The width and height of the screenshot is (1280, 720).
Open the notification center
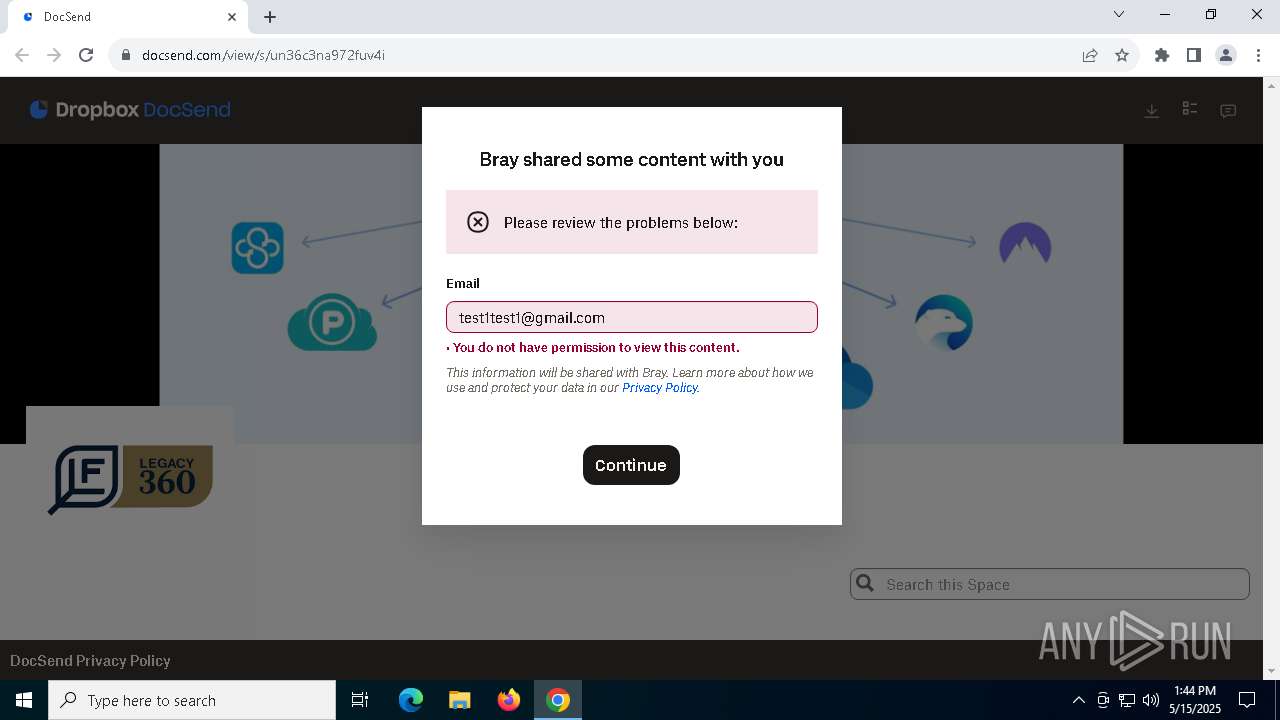(1247, 700)
